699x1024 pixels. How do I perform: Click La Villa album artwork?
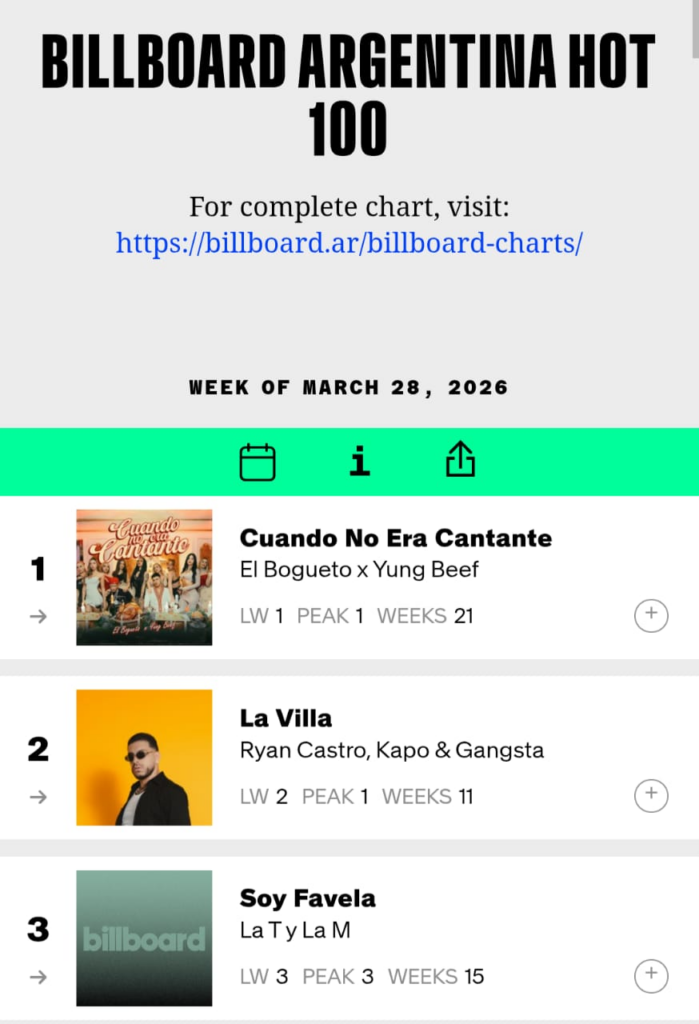[144, 757]
